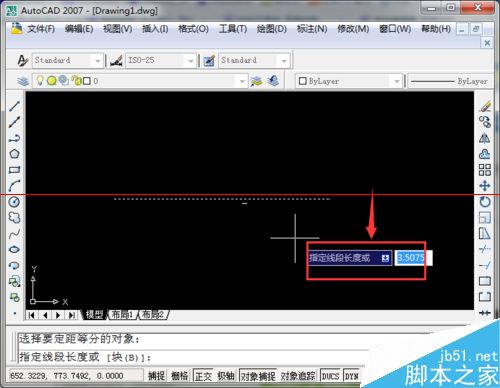Select the Mirror tool
This screenshot has width=500, height=388.
pos(485,138)
